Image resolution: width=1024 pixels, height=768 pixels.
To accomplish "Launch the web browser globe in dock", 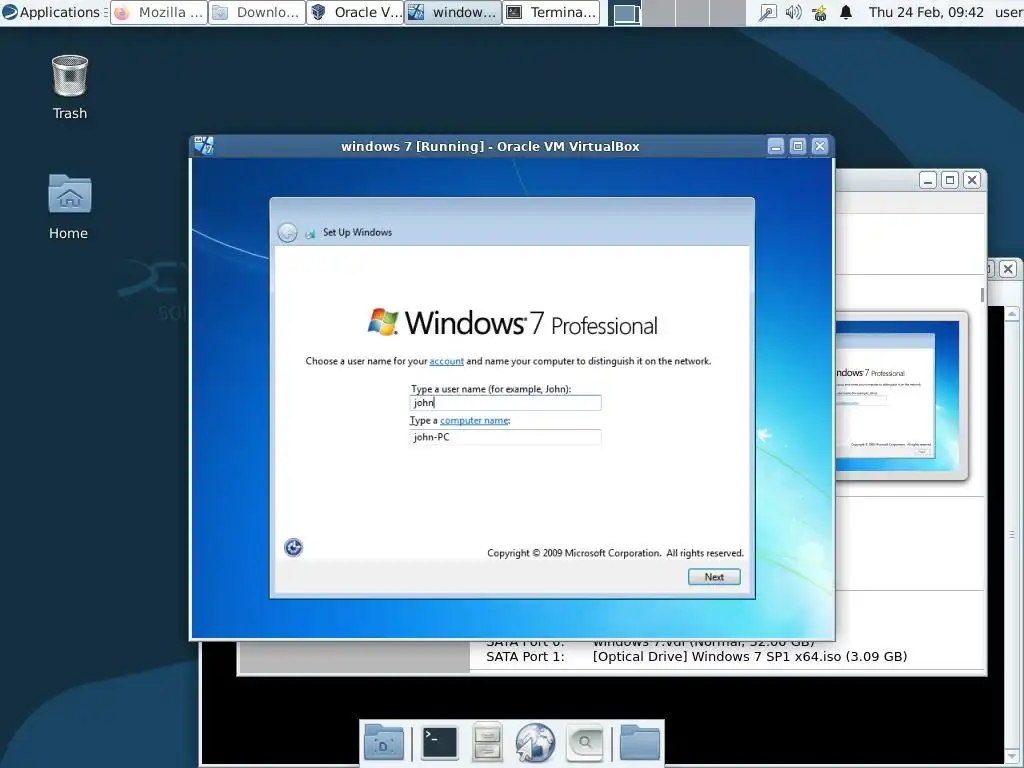I will tap(535, 743).
